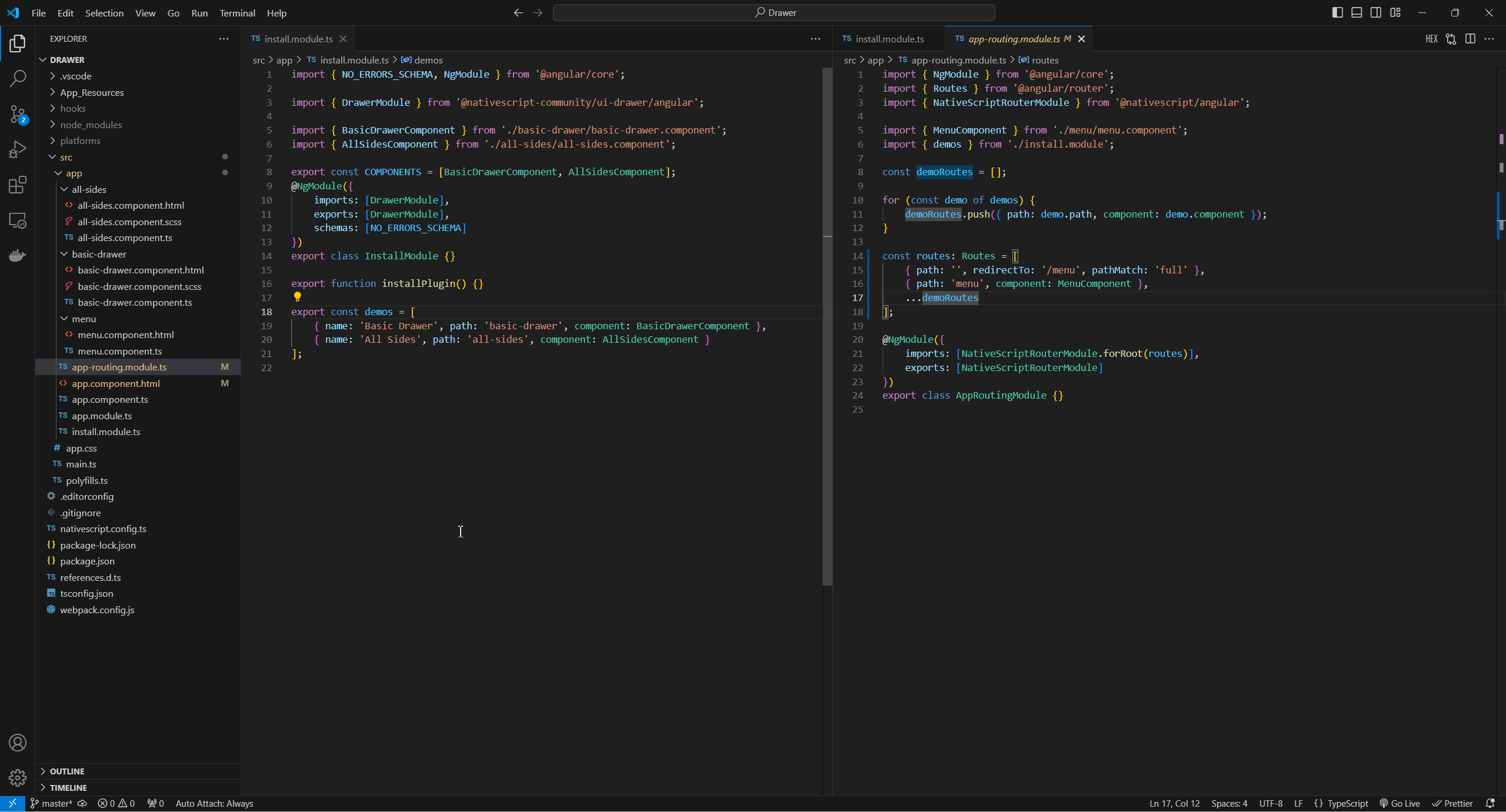
Task: Click Go Live in status bar
Action: 1400,803
